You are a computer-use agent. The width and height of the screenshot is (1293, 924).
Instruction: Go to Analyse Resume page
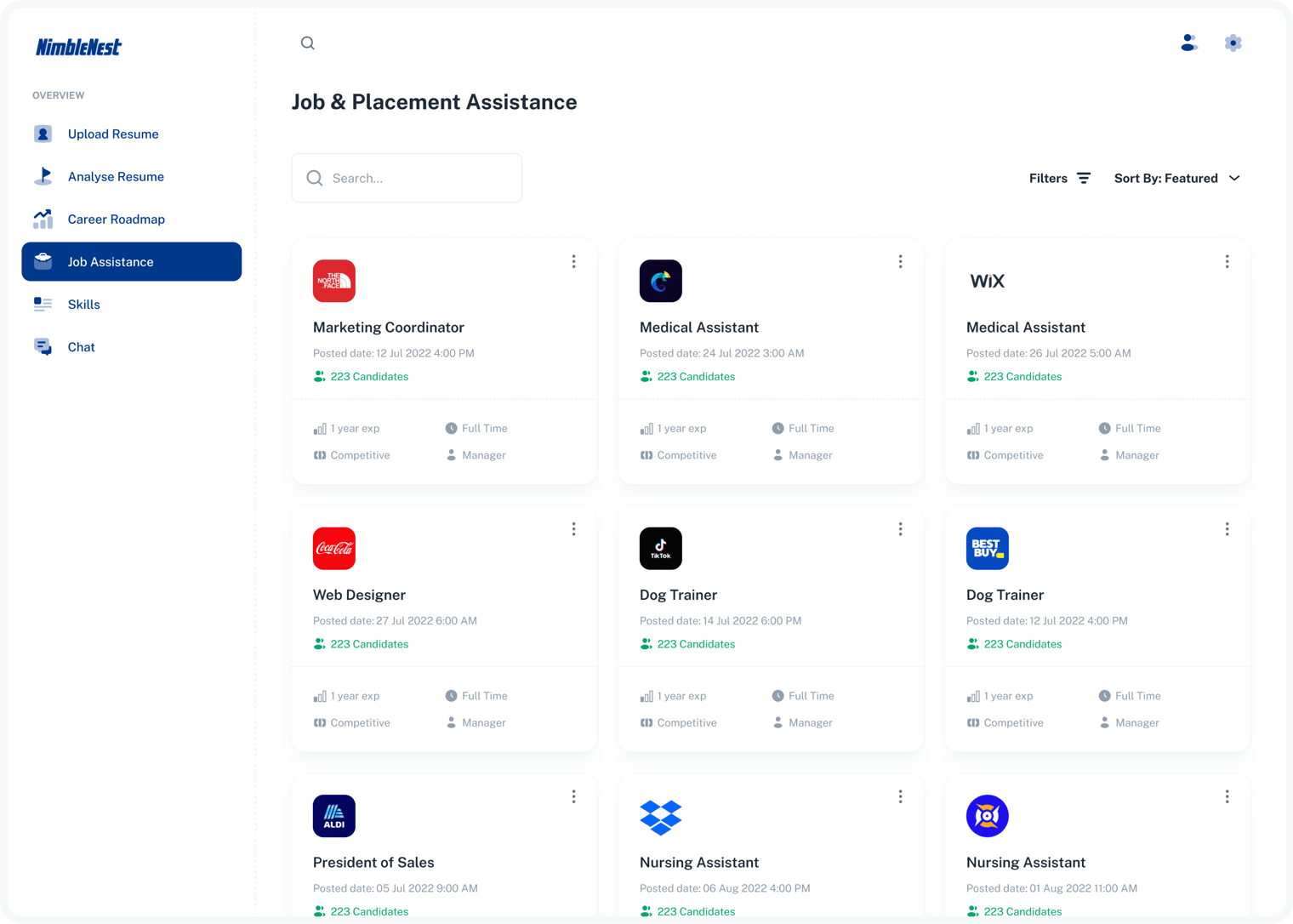click(x=132, y=176)
